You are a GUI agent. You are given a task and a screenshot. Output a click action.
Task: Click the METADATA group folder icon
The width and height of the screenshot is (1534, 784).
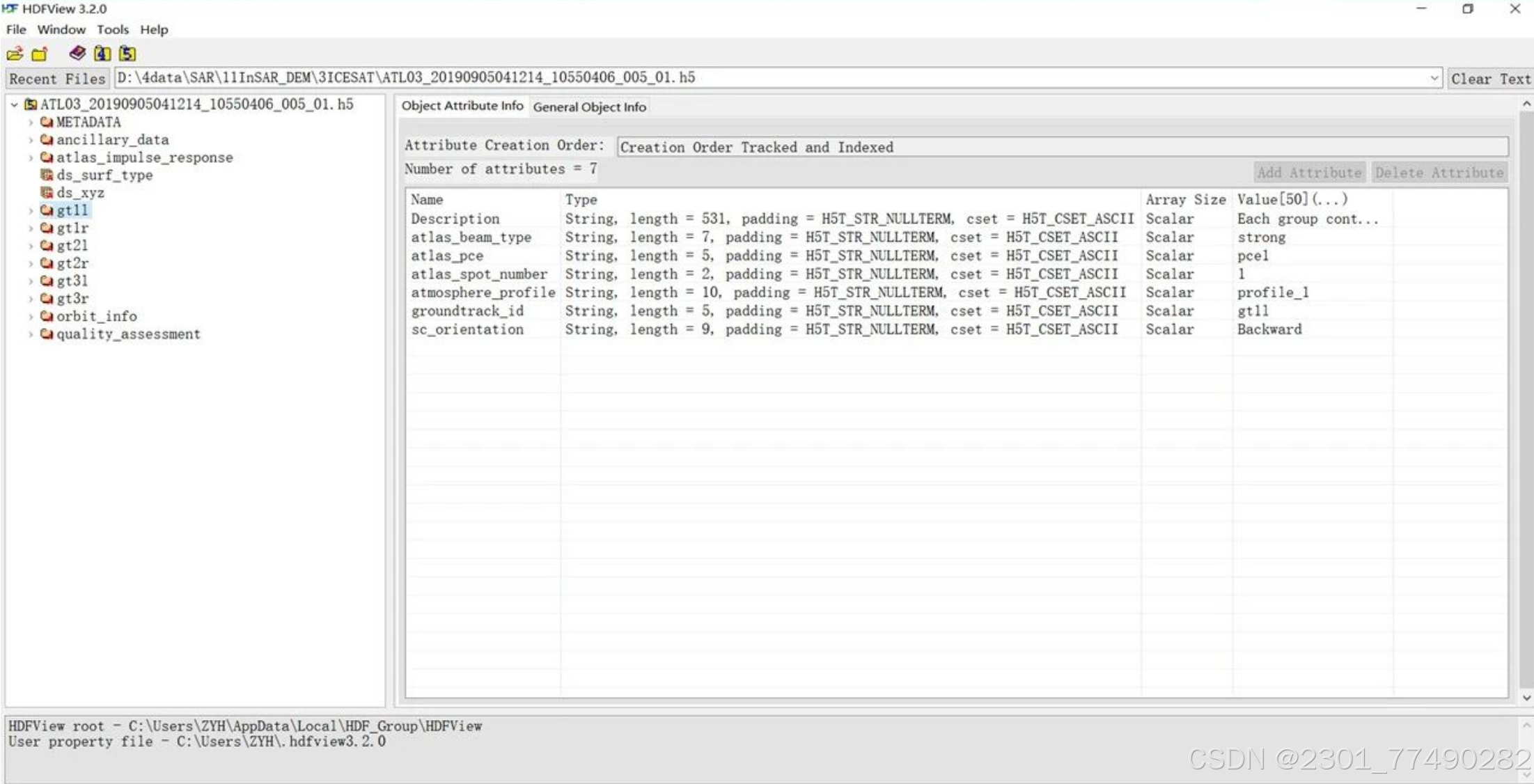coord(47,122)
